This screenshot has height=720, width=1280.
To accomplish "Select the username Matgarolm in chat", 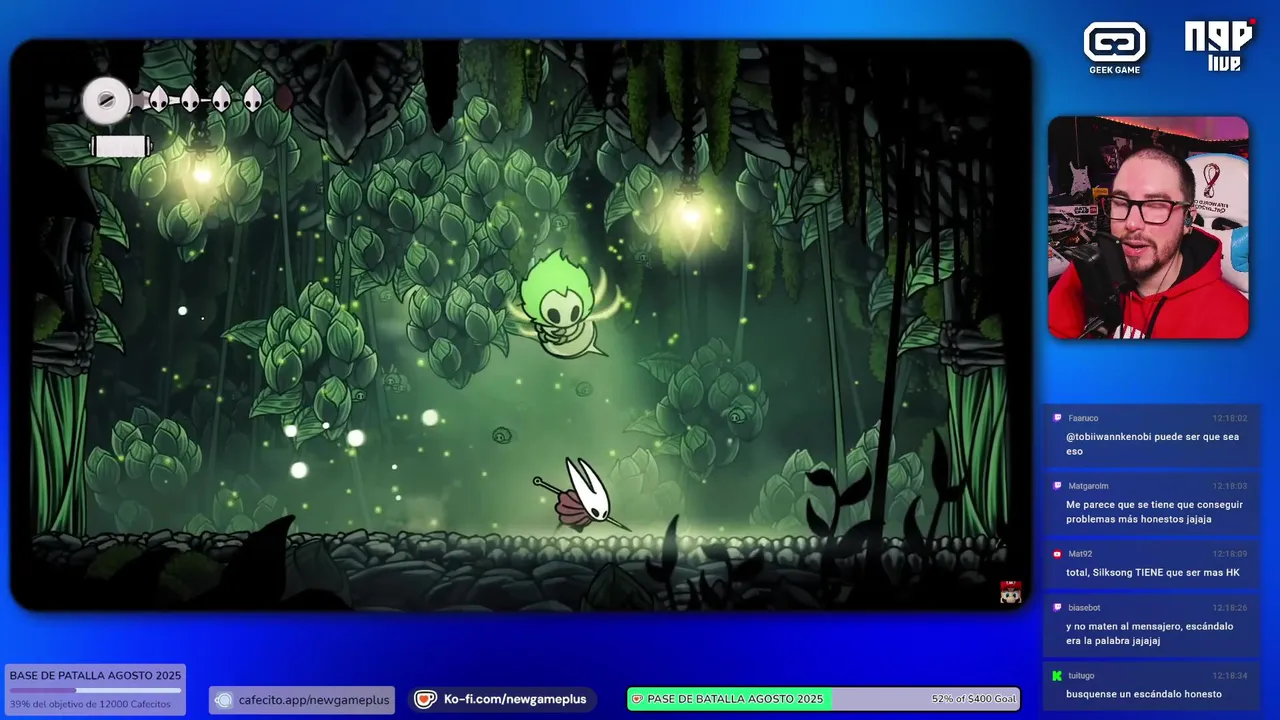I will coord(1088,486).
